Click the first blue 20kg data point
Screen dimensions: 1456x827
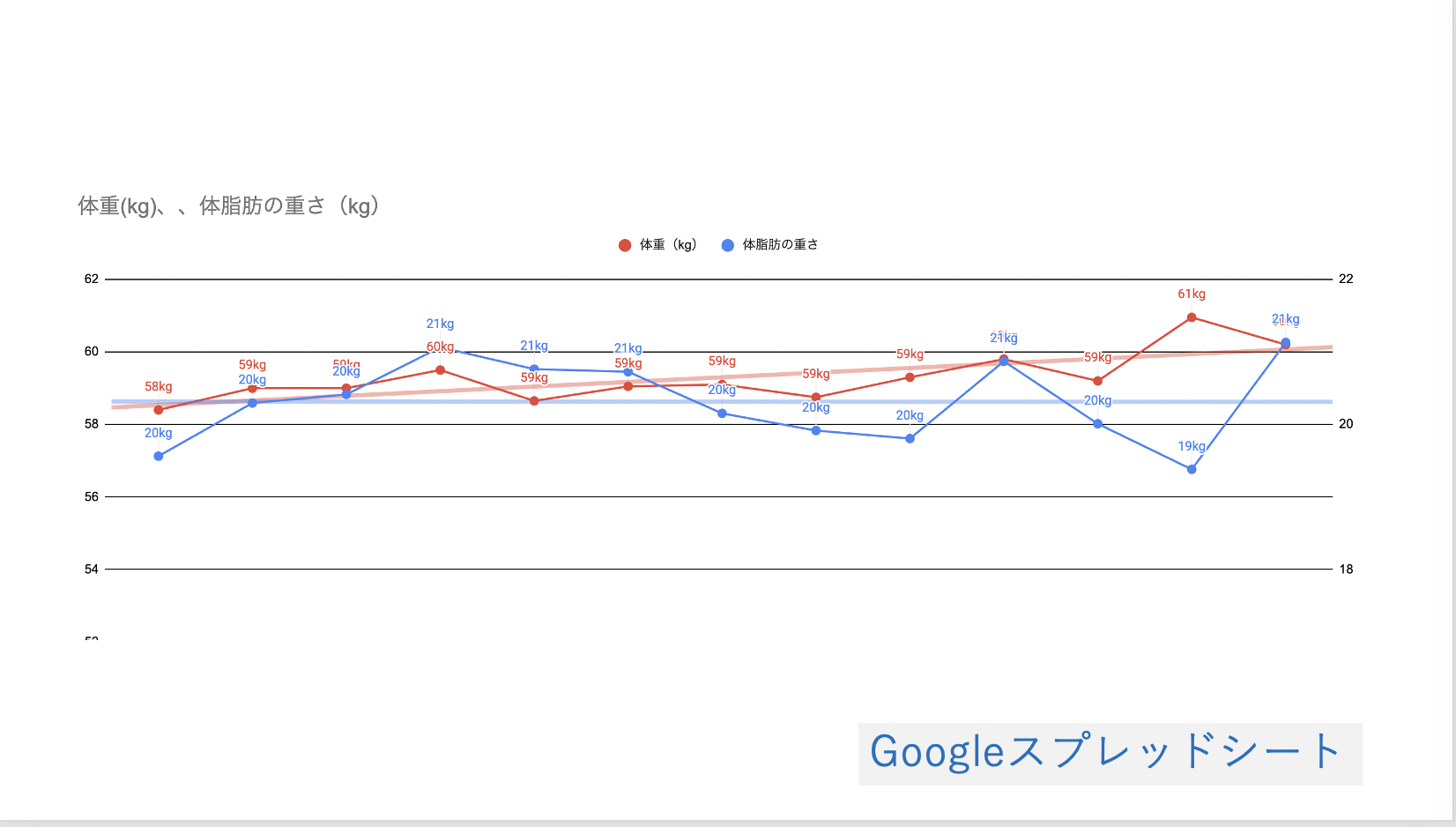coord(159,456)
